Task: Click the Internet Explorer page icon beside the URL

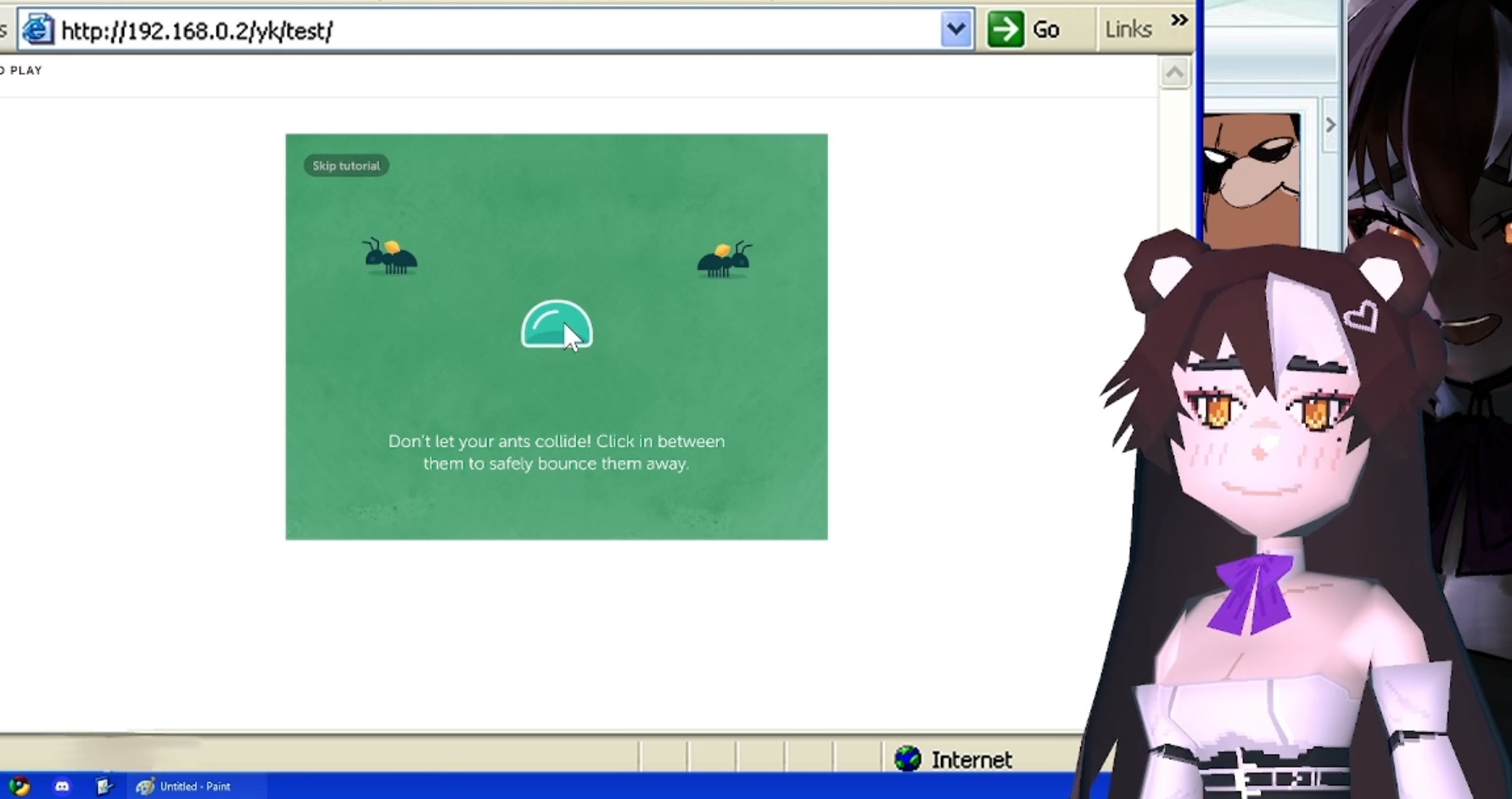Action: [x=37, y=30]
